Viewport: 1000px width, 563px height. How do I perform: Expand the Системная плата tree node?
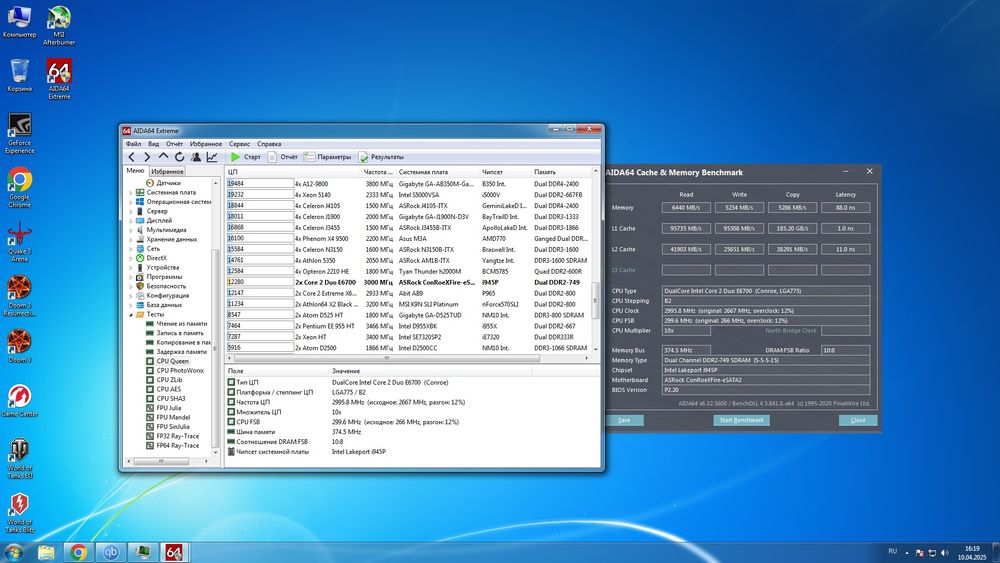[x=131, y=193]
